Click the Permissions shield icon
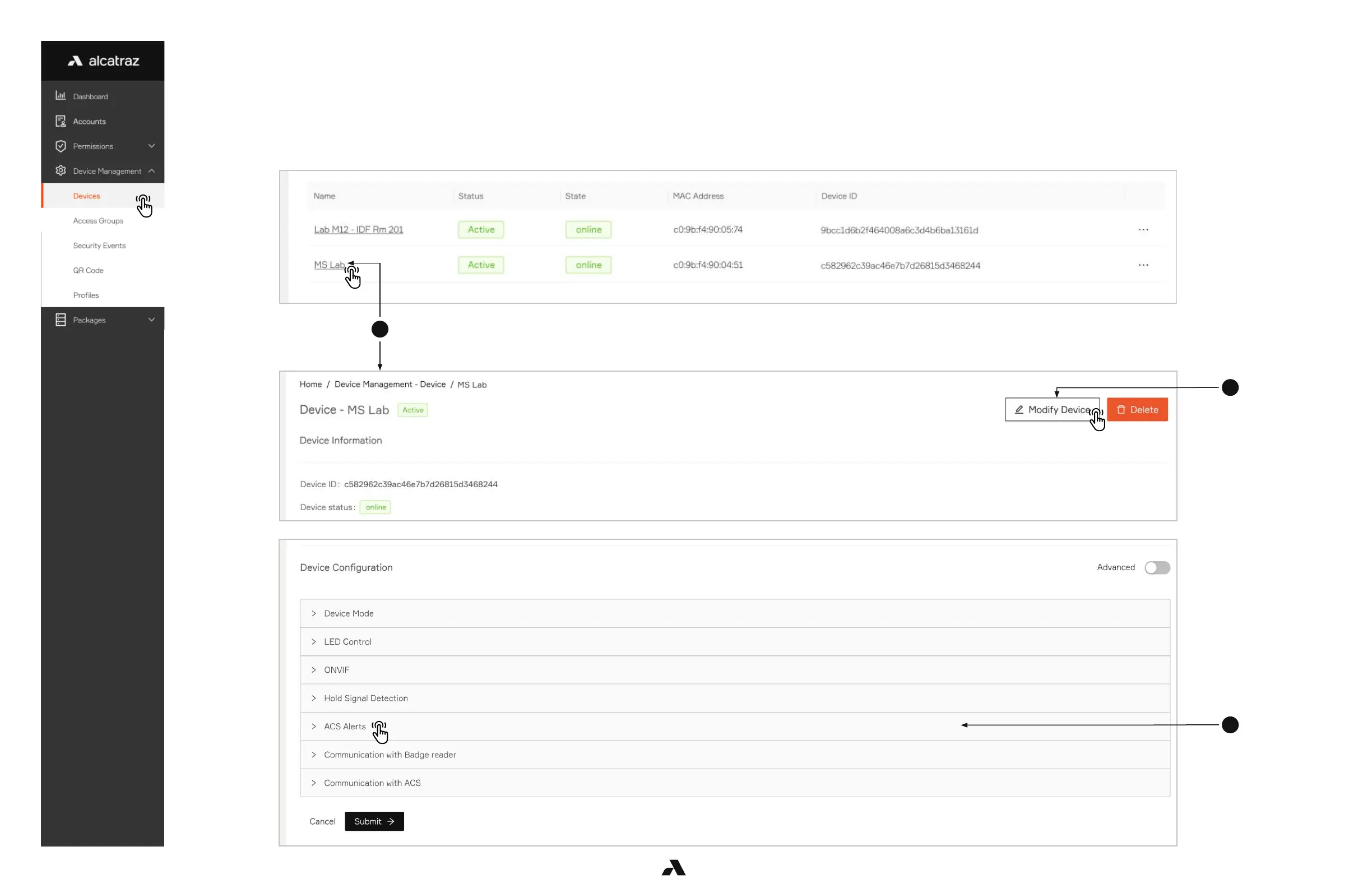Screen dimensions: 1372x888 61,146
